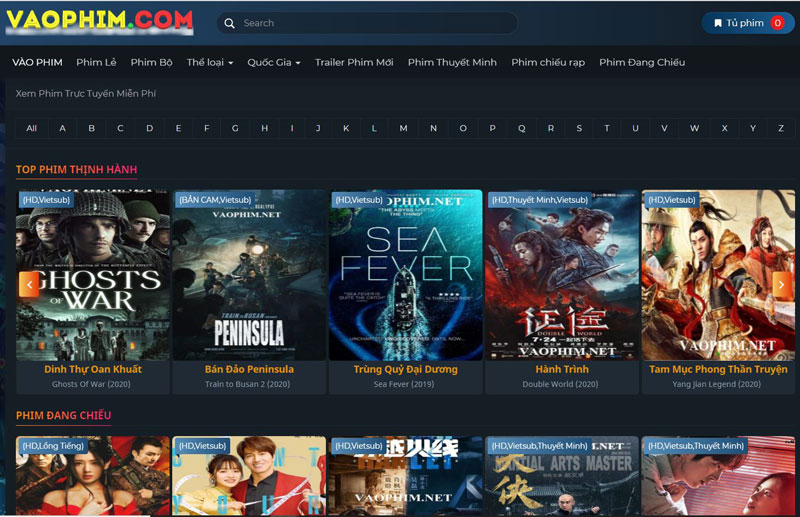Open the Yang Jian Legend poster
This screenshot has height=517, width=800.
pyautogui.click(x=718, y=276)
